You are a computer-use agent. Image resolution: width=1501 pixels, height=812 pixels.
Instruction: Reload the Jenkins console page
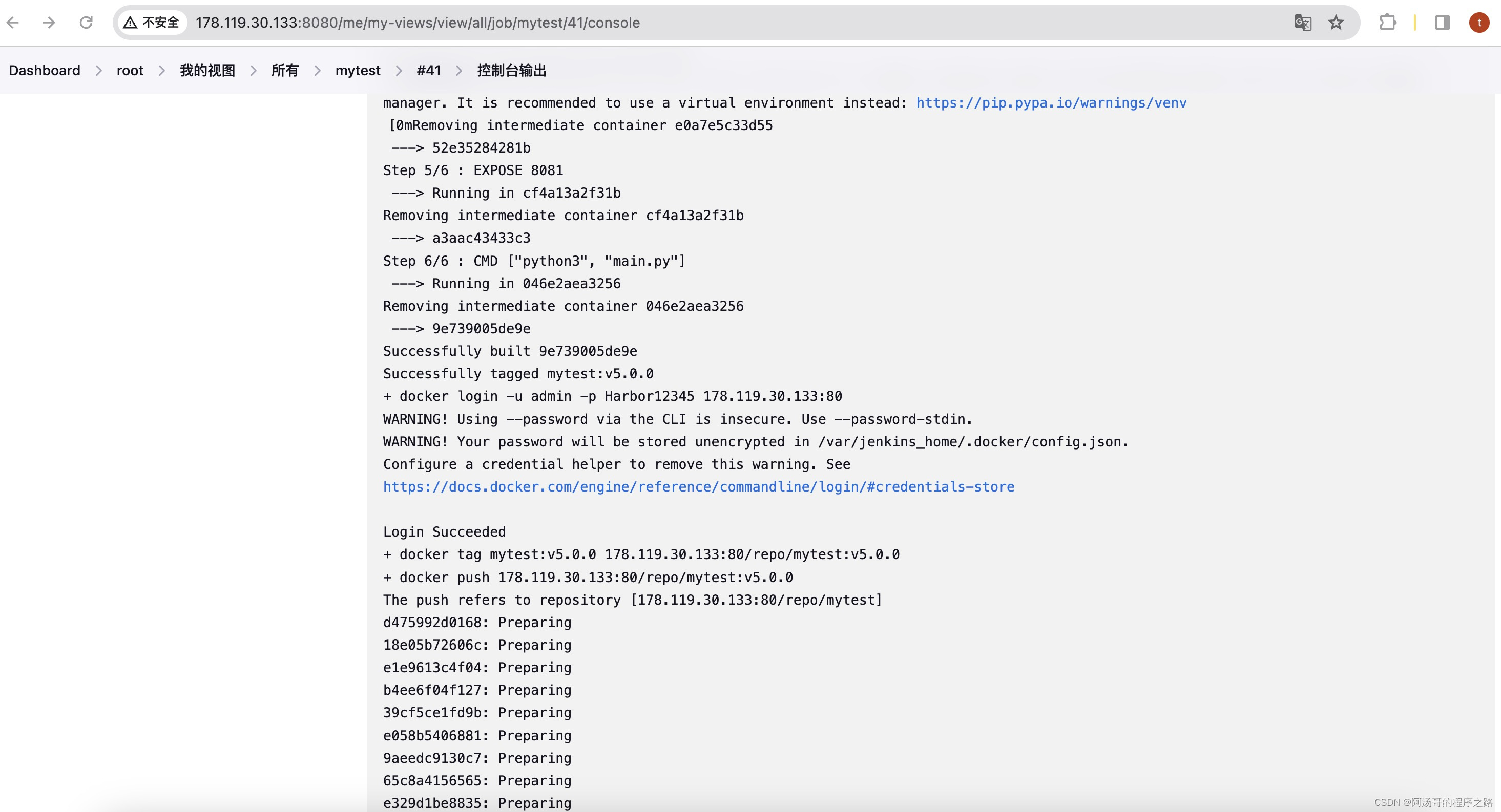coord(86,23)
